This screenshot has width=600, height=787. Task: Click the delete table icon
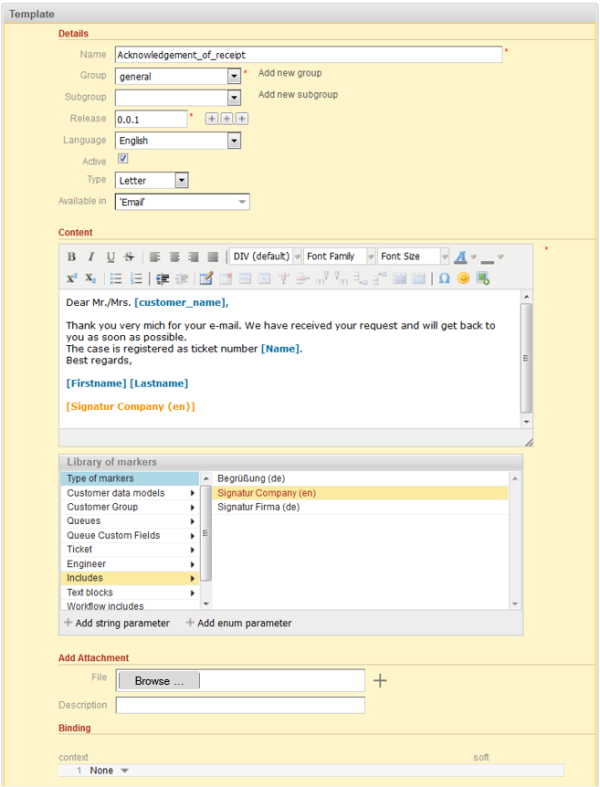click(225, 278)
